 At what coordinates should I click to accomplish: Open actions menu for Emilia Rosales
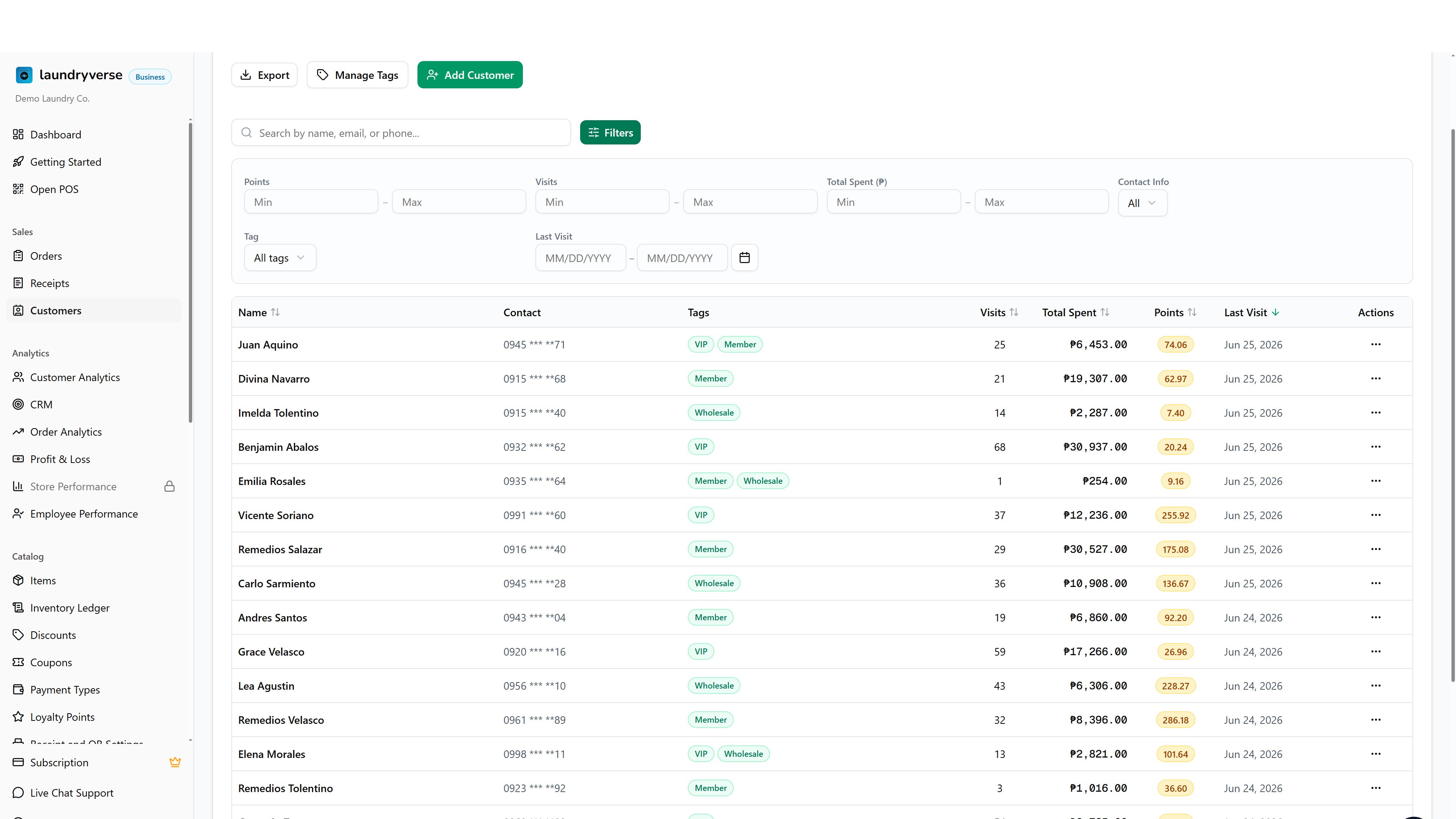click(1376, 481)
